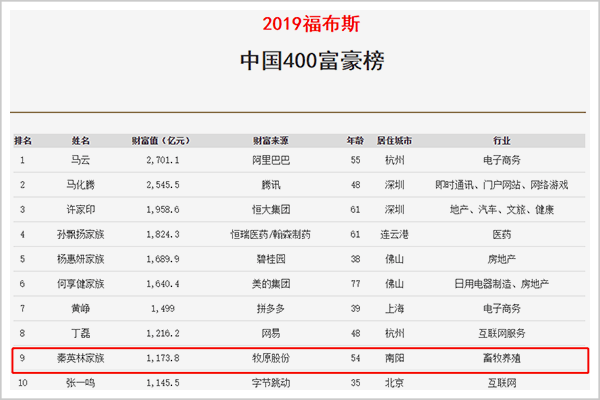Click '电子商务' in 马云's row
The height and width of the screenshot is (400, 600).
[x=502, y=160]
